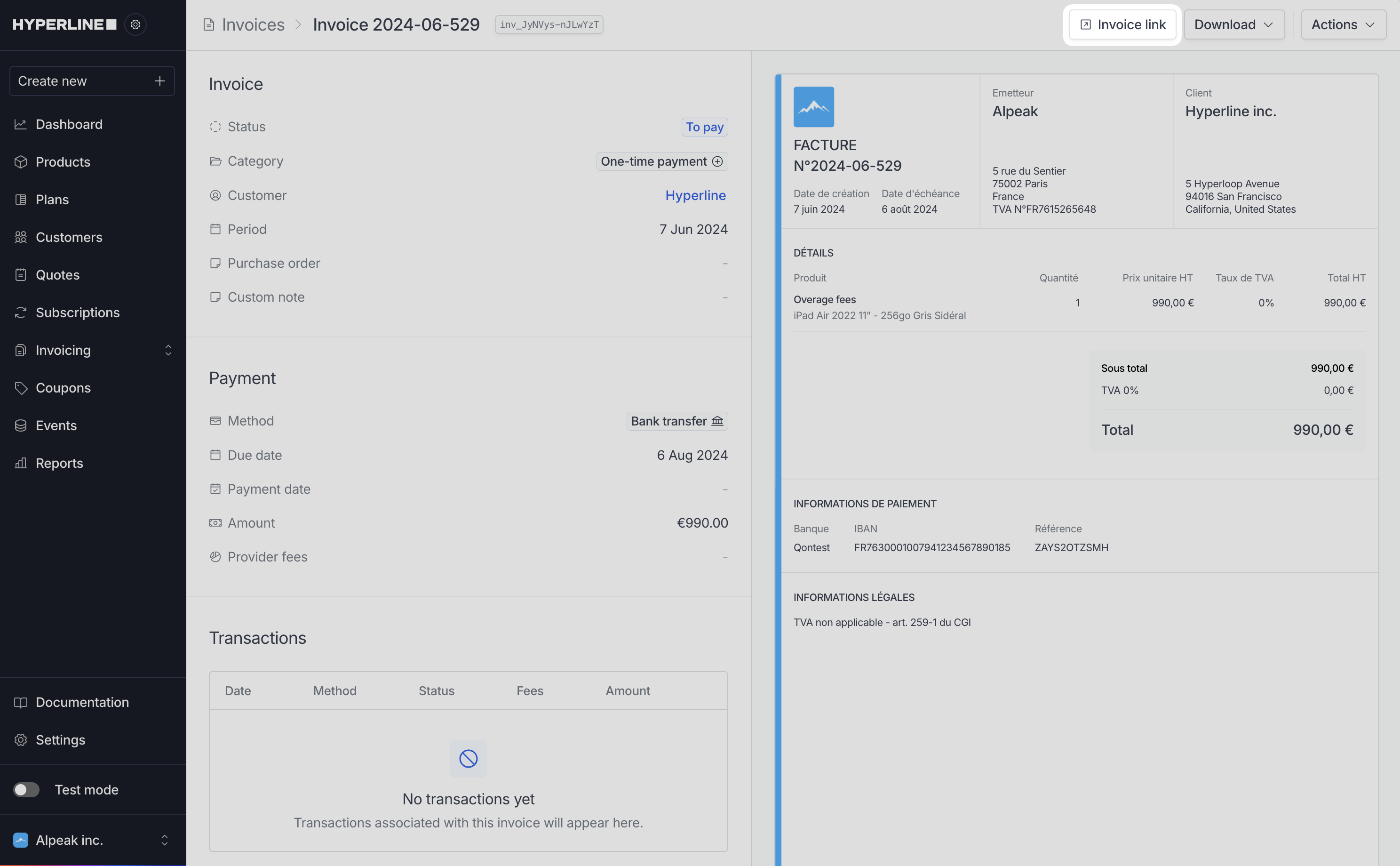Click the Method column header in Transactions
The height and width of the screenshot is (866, 1400).
coord(335,691)
